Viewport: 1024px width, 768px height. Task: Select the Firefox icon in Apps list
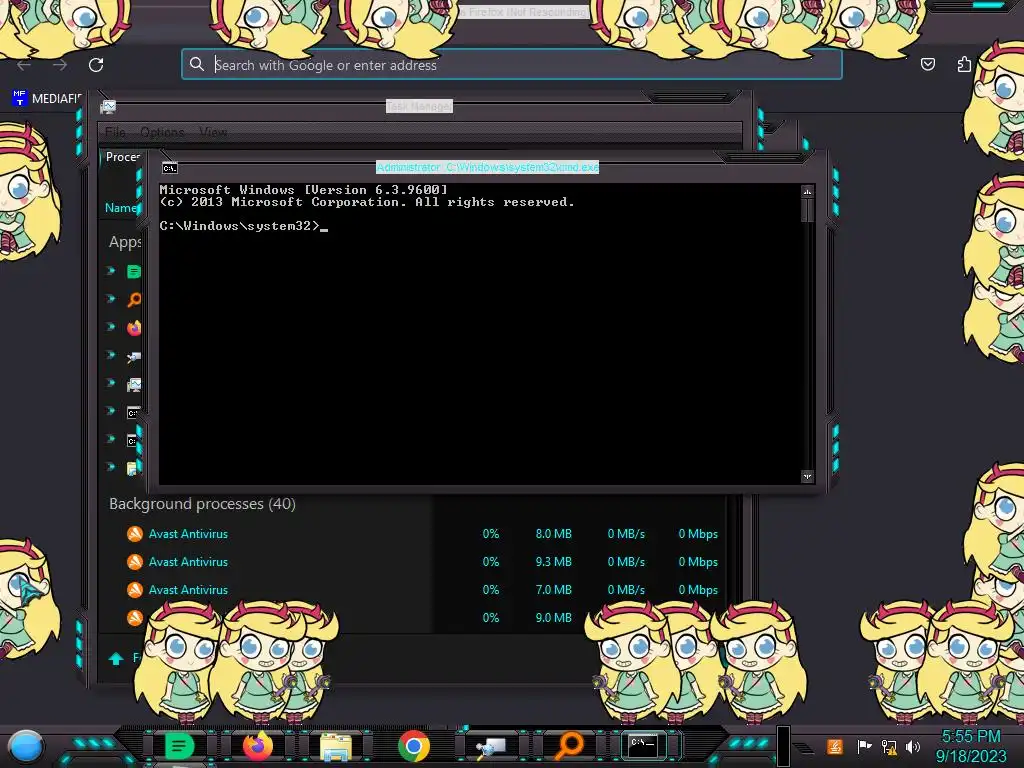tap(134, 328)
